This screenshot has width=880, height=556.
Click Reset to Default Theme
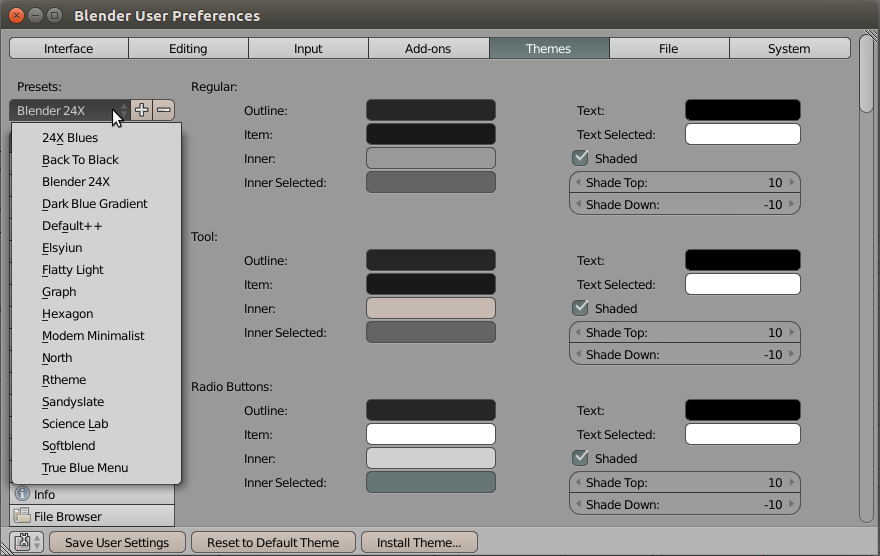point(273,542)
